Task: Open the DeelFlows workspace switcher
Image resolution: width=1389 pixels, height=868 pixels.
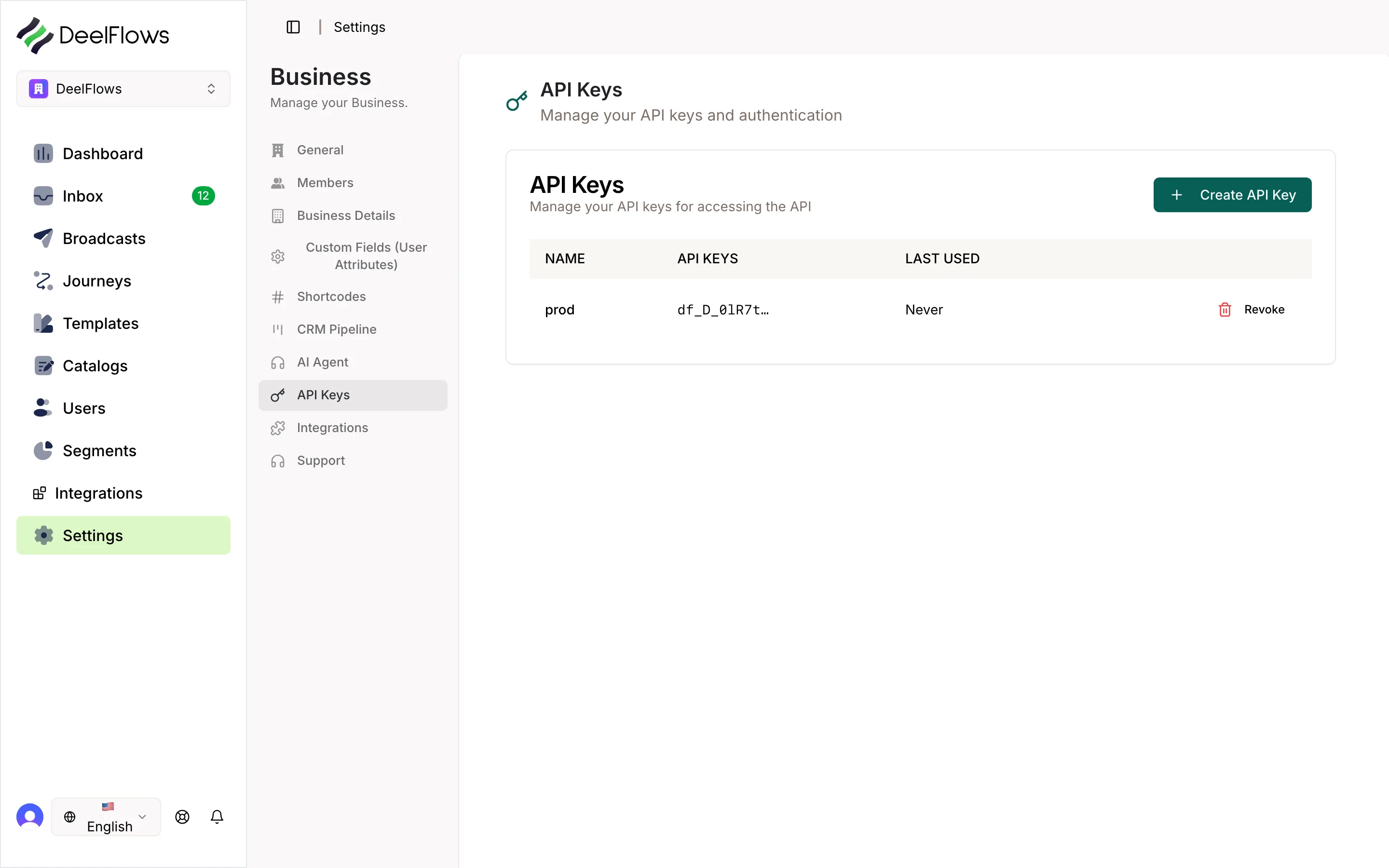Action: point(123,89)
